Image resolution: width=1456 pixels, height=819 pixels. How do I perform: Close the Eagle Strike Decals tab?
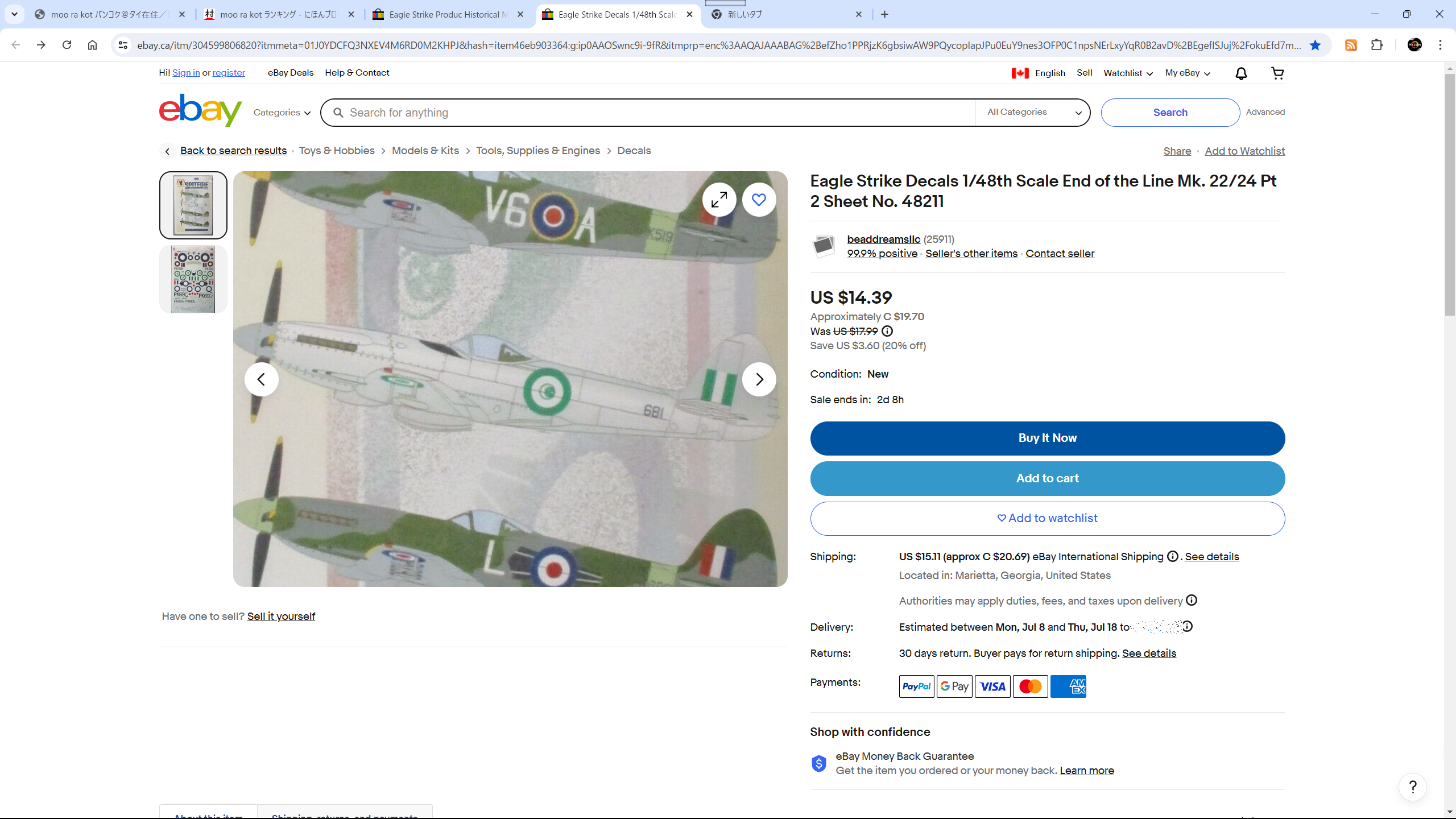[x=689, y=15]
